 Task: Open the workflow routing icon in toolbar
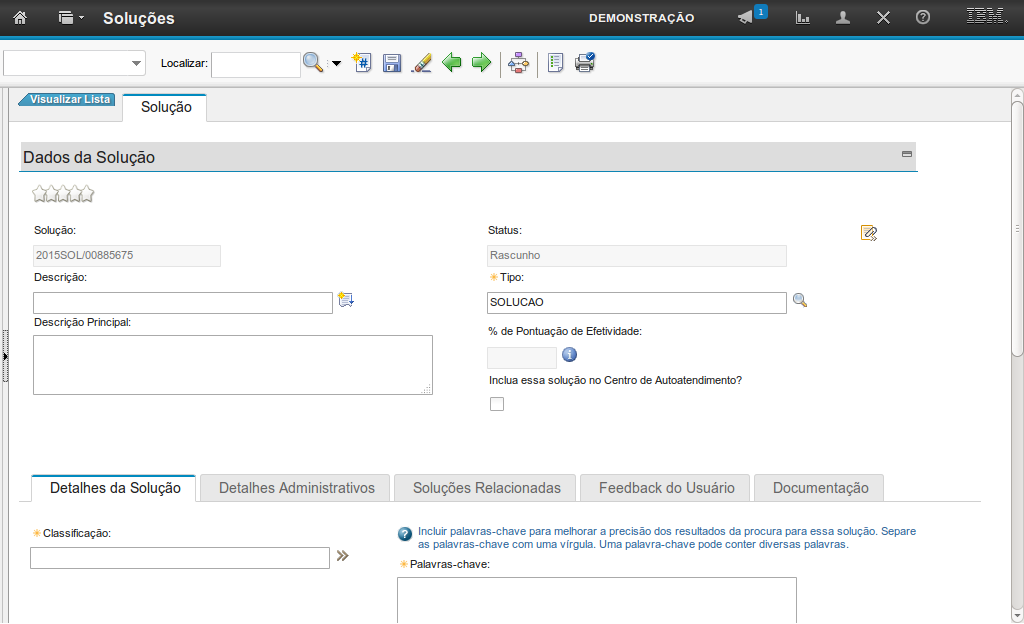pyautogui.click(x=518, y=63)
